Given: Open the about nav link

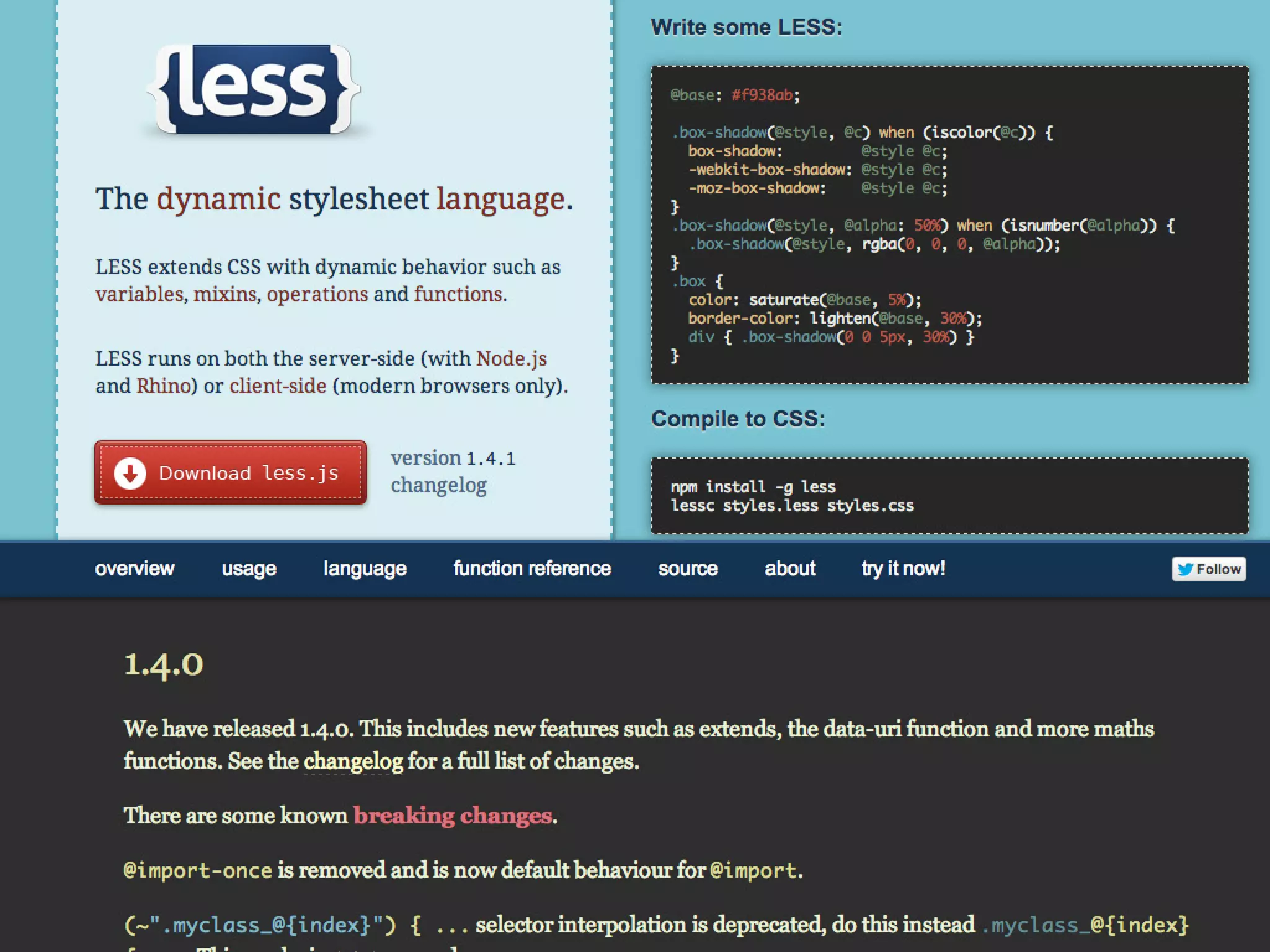Looking at the screenshot, I should point(790,568).
